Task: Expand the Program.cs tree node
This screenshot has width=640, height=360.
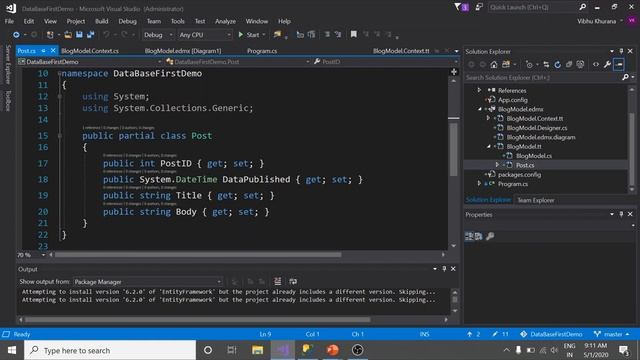Action: click(480, 184)
